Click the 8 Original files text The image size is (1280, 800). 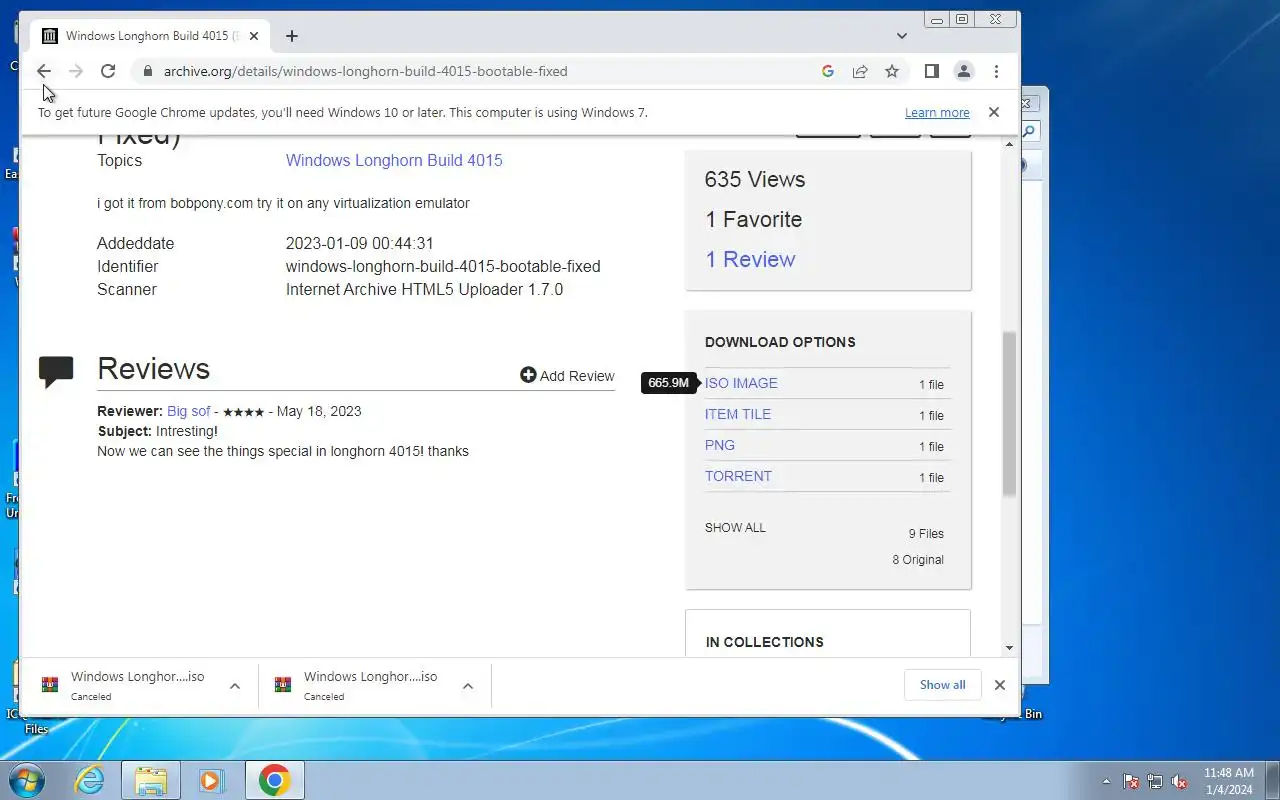918,560
